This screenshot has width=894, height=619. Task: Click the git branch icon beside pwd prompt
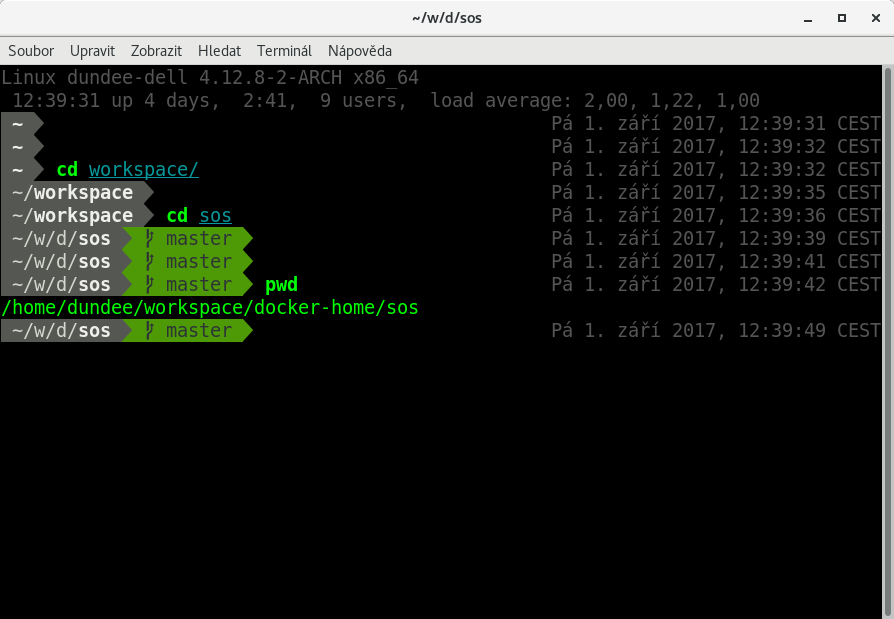click(150, 284)
